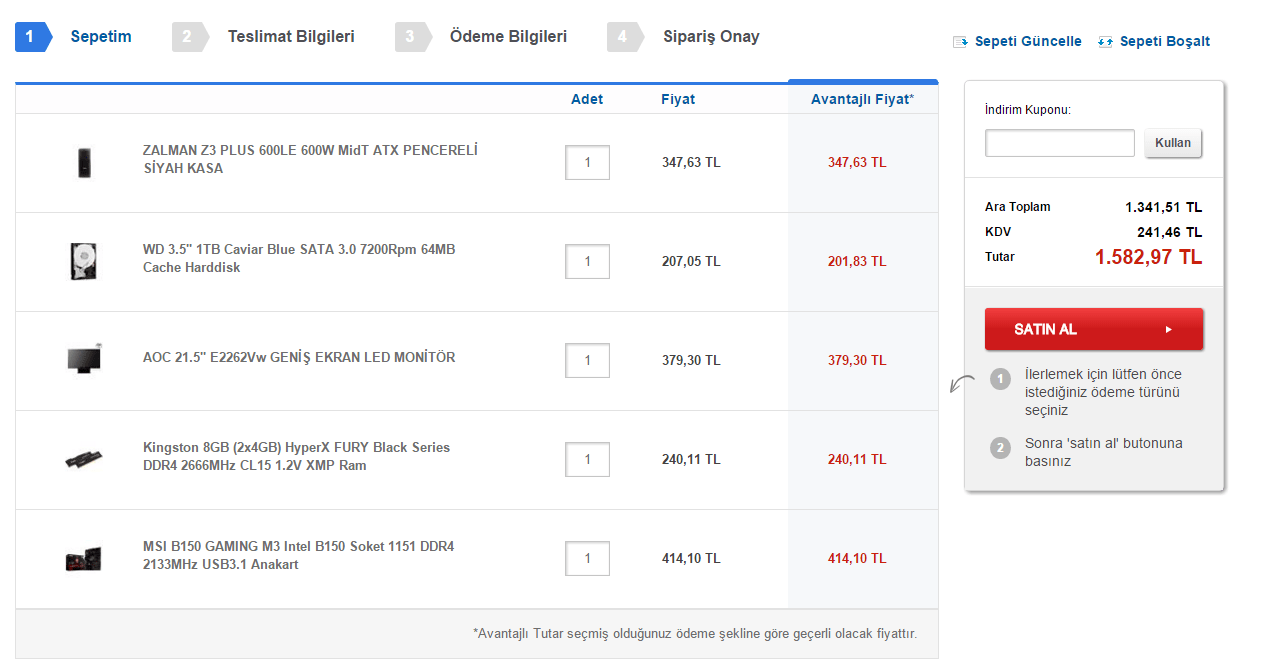Open the Ödeme Bilgileri step
The height and width of the screenshot is (672, 1268).
click(508, 37)
